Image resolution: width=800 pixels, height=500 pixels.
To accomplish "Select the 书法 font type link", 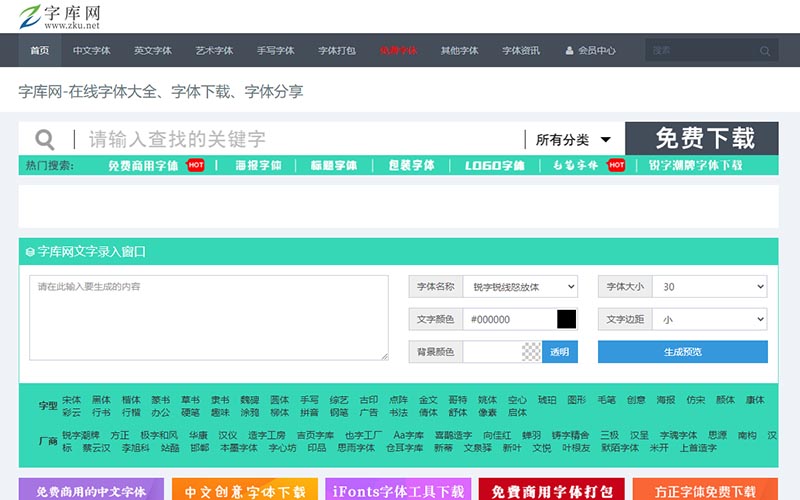I will pos(398,412).
